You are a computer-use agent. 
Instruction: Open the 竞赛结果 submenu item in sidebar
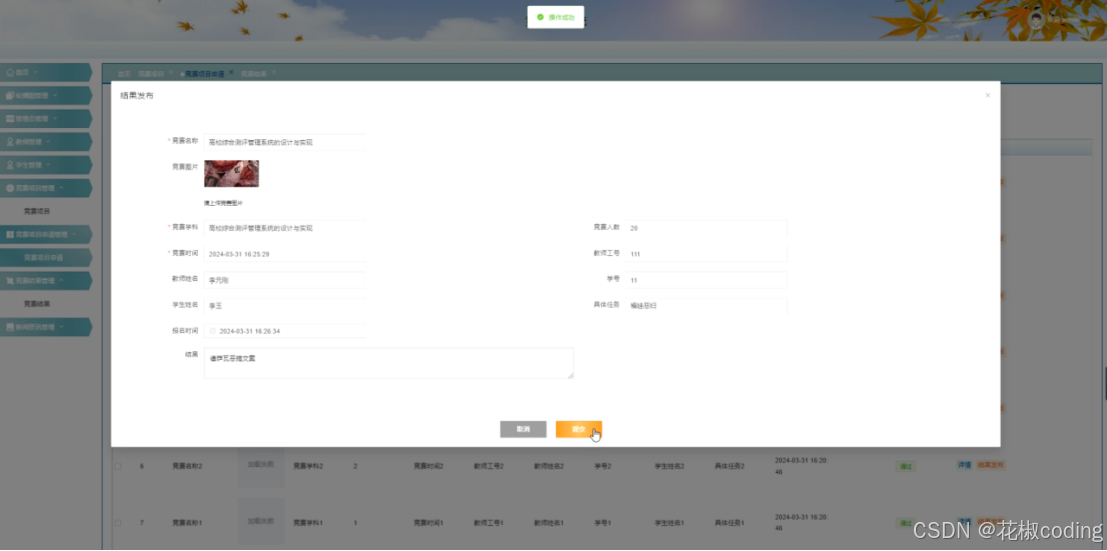pos(37,304)
